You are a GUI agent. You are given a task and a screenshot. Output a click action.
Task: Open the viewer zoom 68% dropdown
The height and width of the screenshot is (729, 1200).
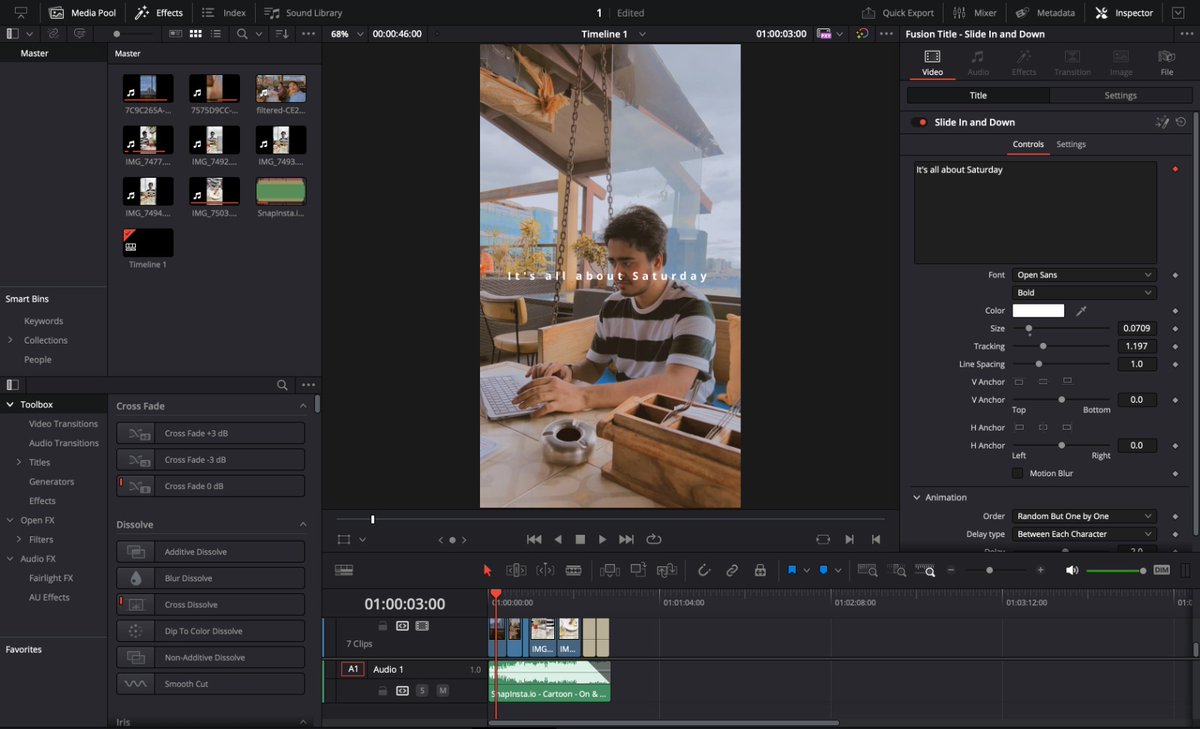[348, 34]
